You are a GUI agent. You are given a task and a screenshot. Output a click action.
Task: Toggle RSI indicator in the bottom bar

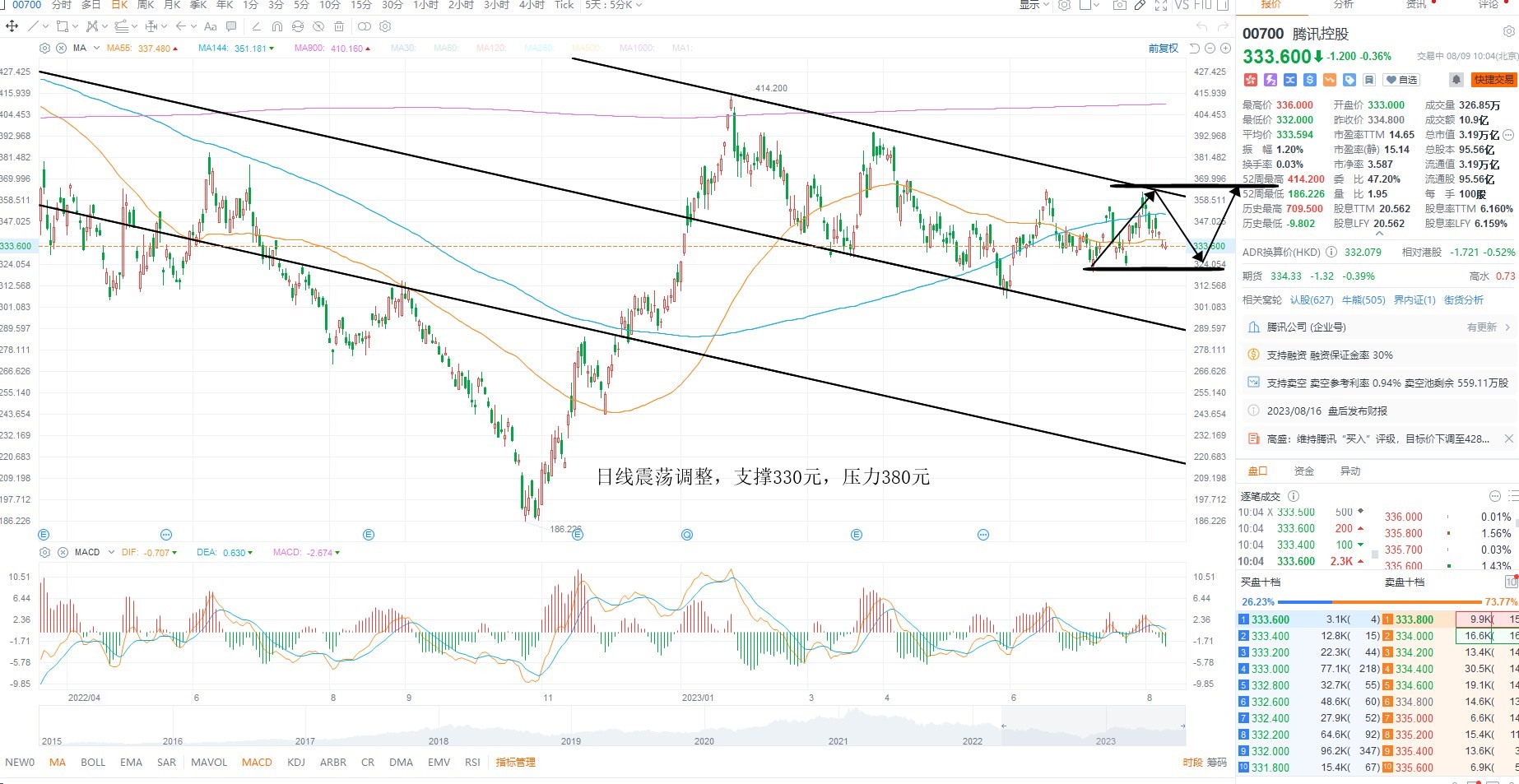click(x=472, y=763)
